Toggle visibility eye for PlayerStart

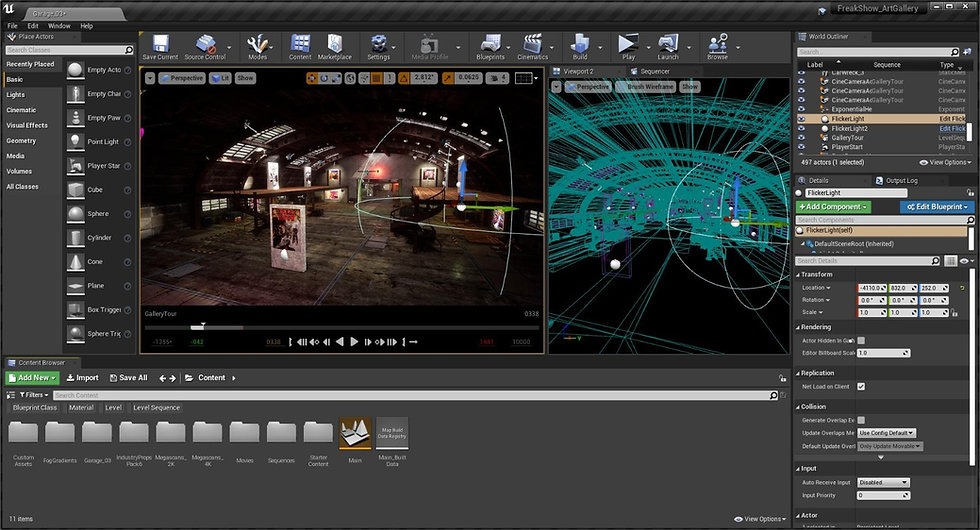(x=801, y=147)
